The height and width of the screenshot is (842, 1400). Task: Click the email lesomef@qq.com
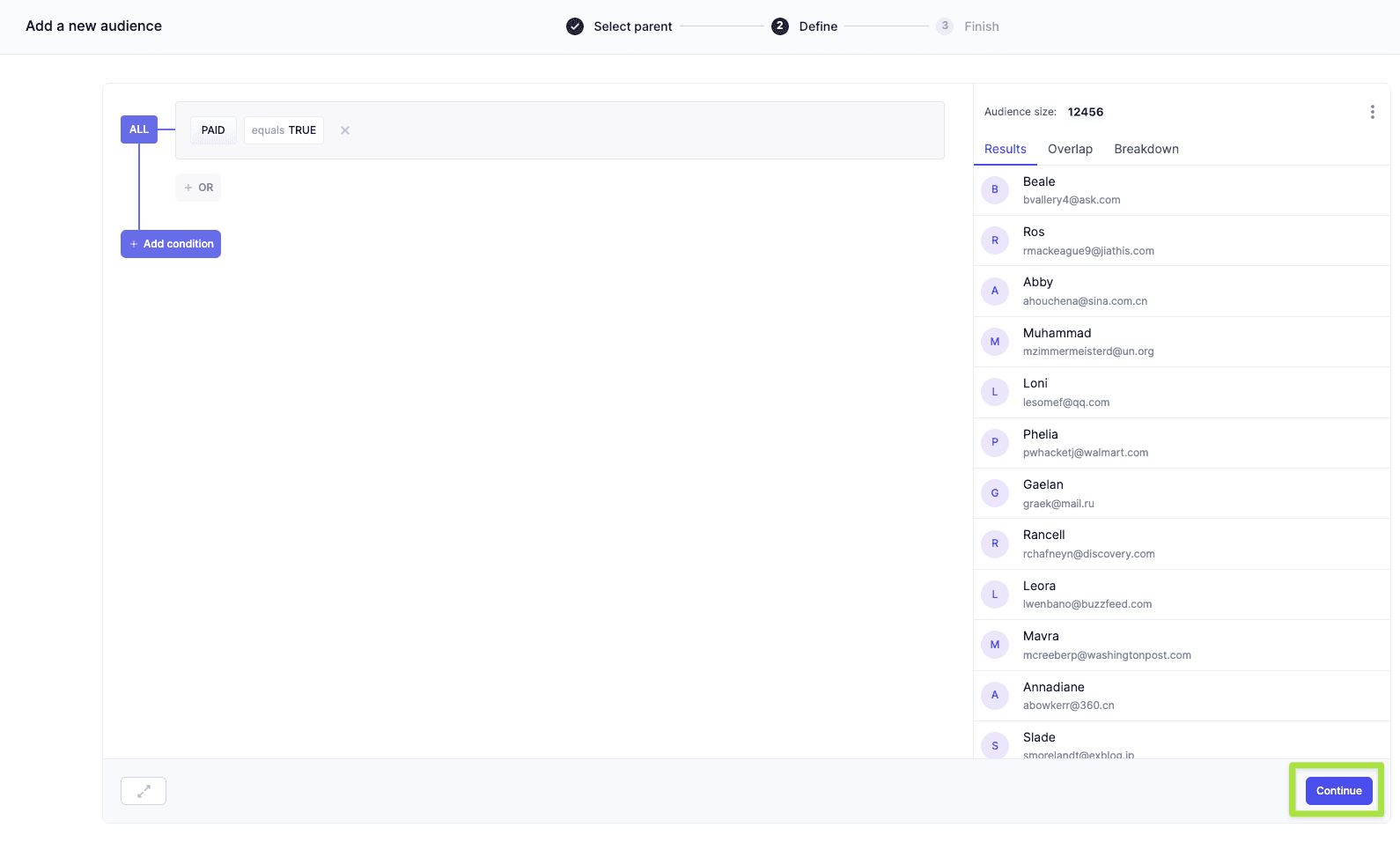tap(1066, 403)
